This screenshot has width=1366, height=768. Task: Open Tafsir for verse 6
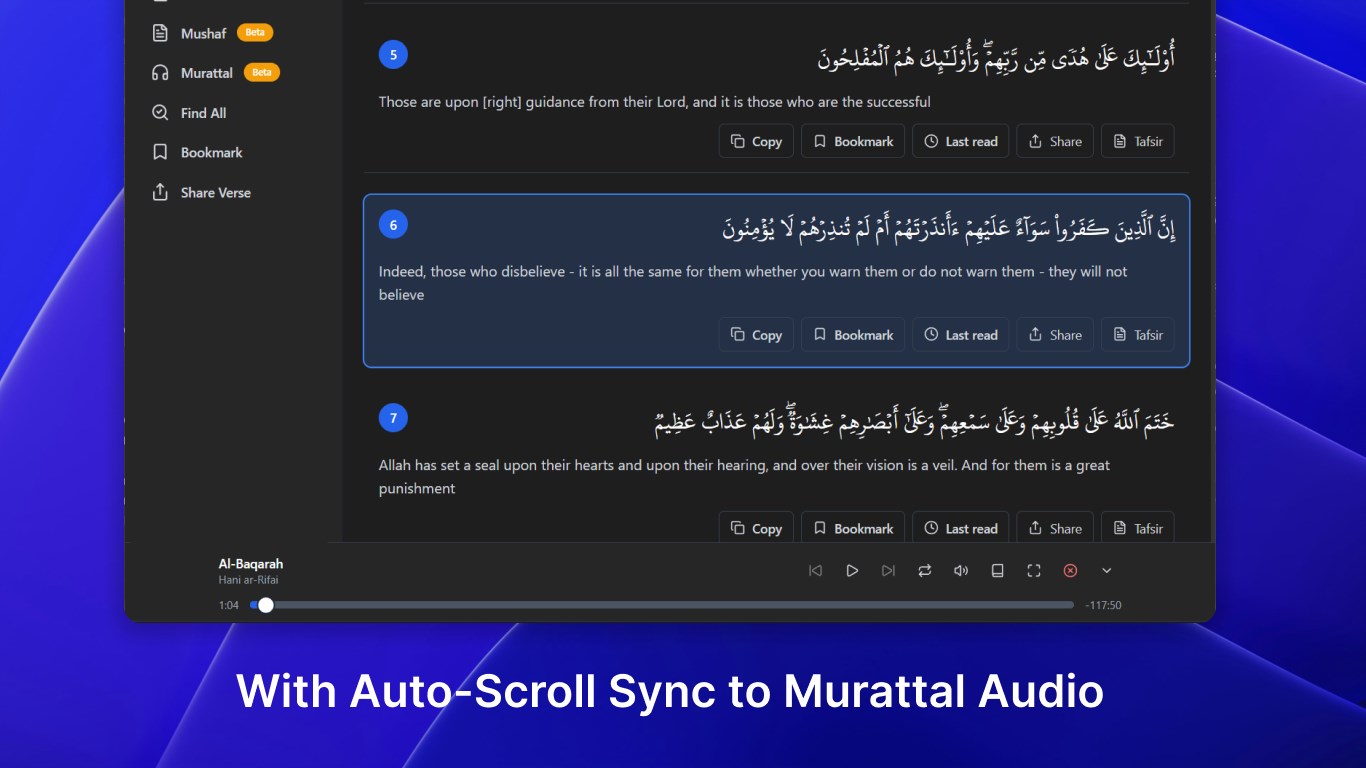click(x=1138, y=335)
